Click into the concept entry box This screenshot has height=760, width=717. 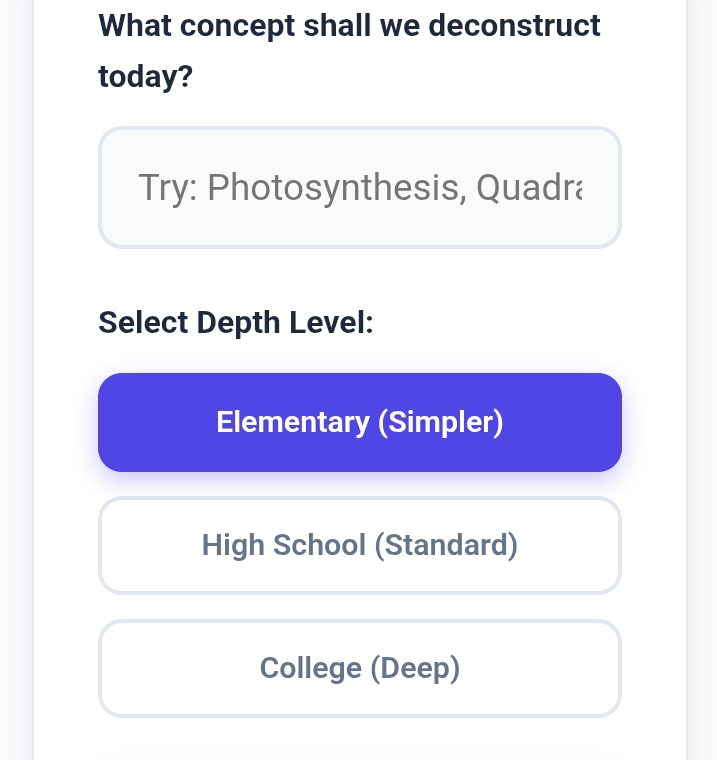[x=360, y=187]
